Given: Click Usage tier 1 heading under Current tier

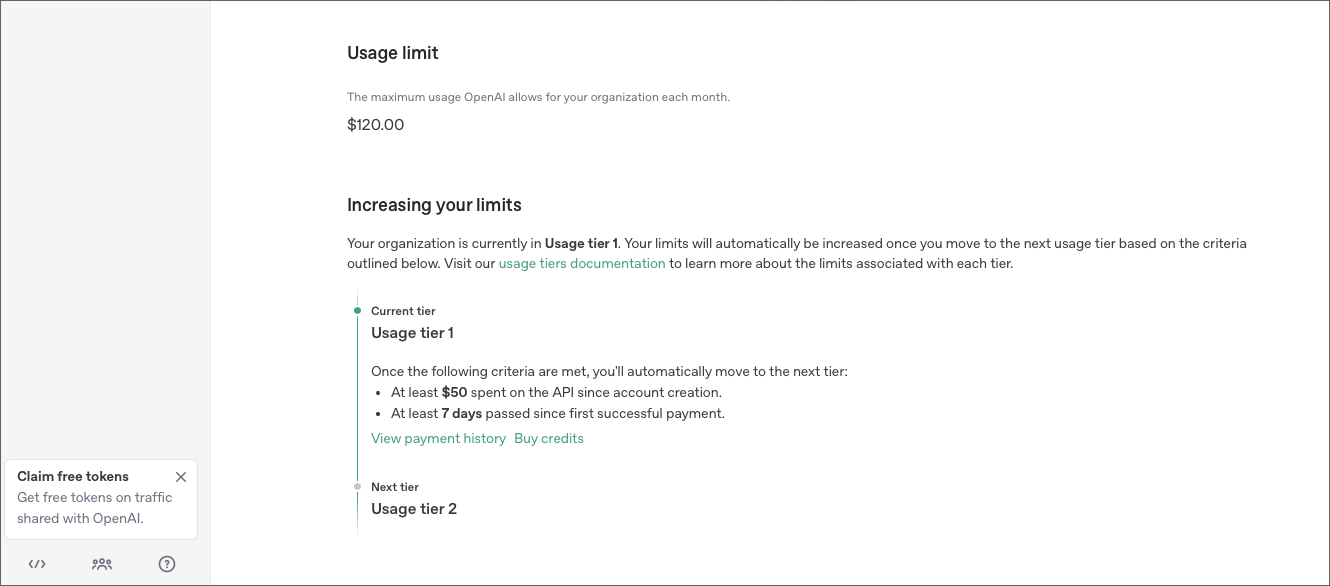Looking at the screenshot, I should 412,333.
